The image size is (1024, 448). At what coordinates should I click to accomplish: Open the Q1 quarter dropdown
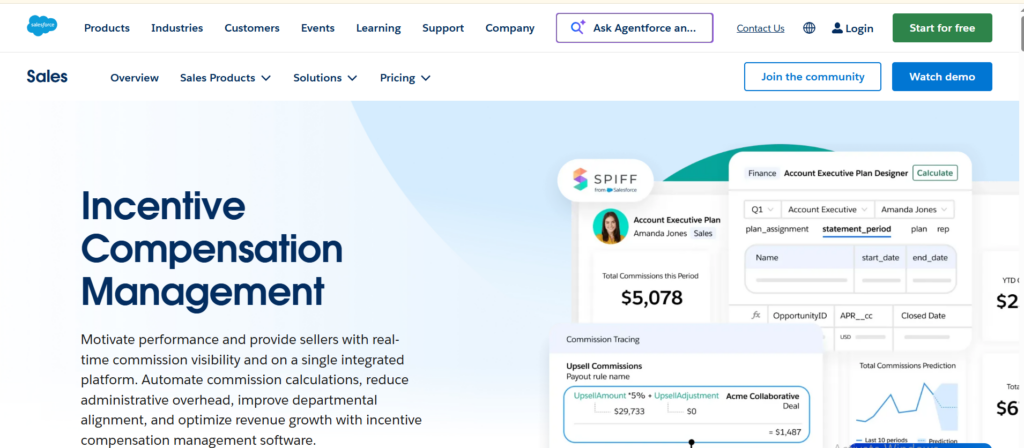[x=761, y=210]
